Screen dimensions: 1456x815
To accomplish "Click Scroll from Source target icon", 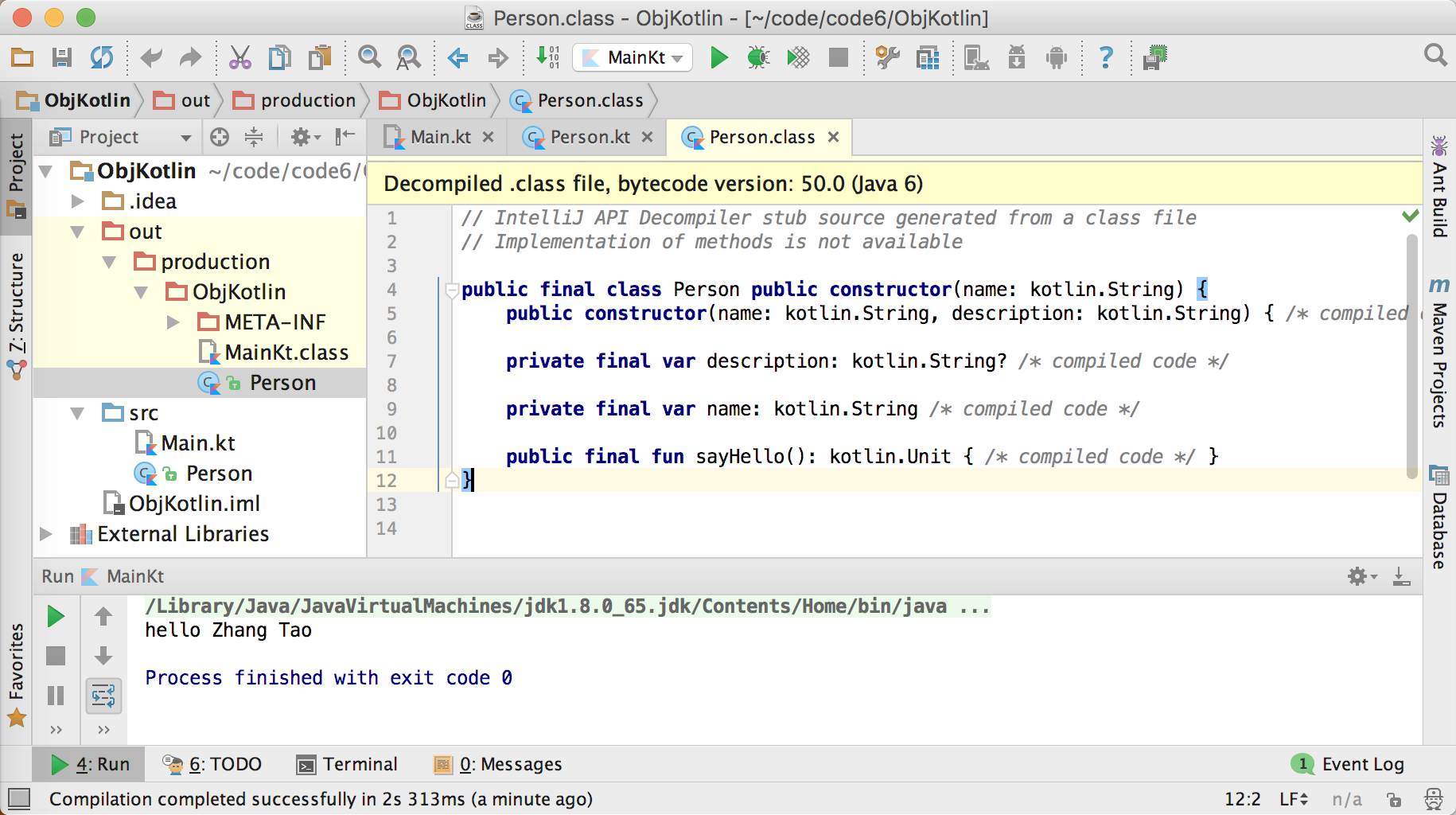I will (220, 138).
